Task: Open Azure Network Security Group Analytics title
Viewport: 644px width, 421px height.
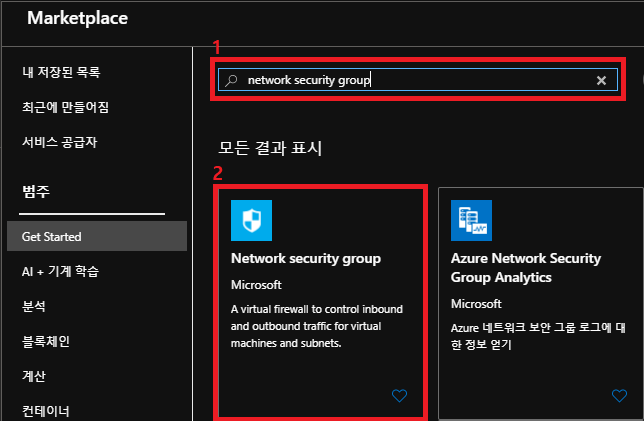Action: pyautogui.click(x=526, y=268)
